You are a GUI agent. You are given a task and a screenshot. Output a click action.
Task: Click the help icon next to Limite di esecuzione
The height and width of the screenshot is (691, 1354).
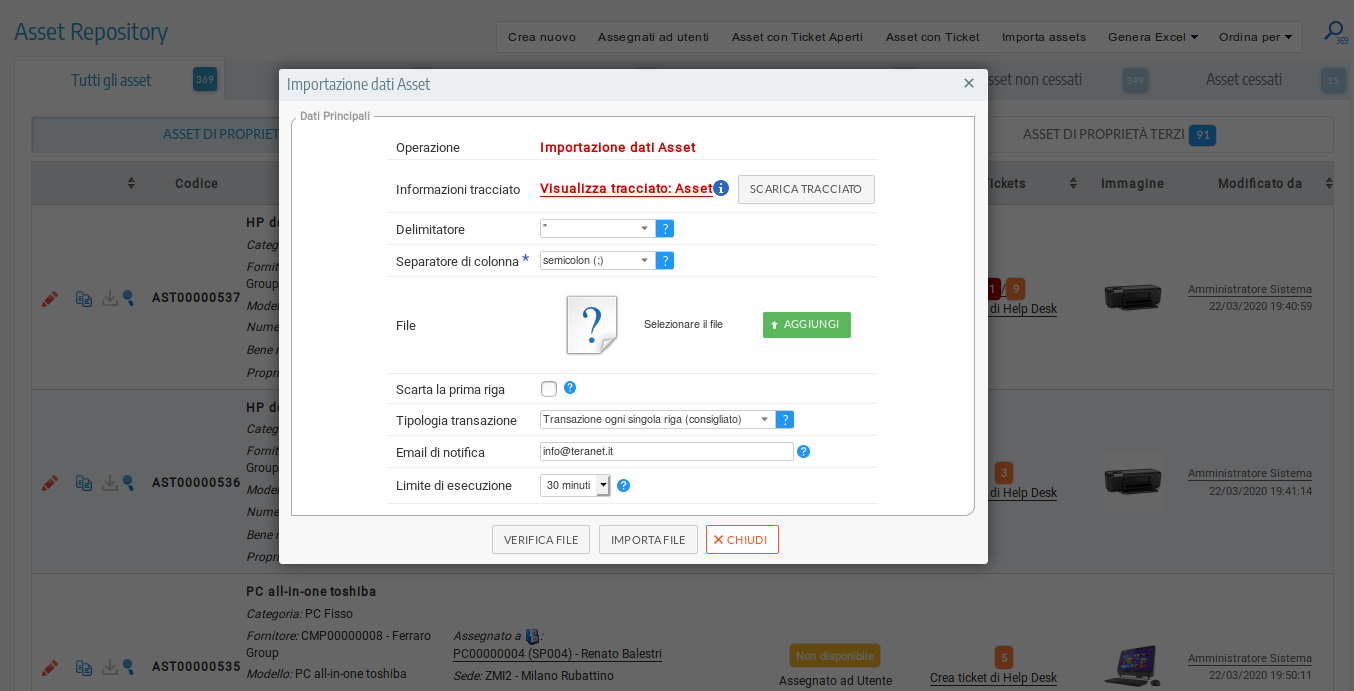click(623, 486)
